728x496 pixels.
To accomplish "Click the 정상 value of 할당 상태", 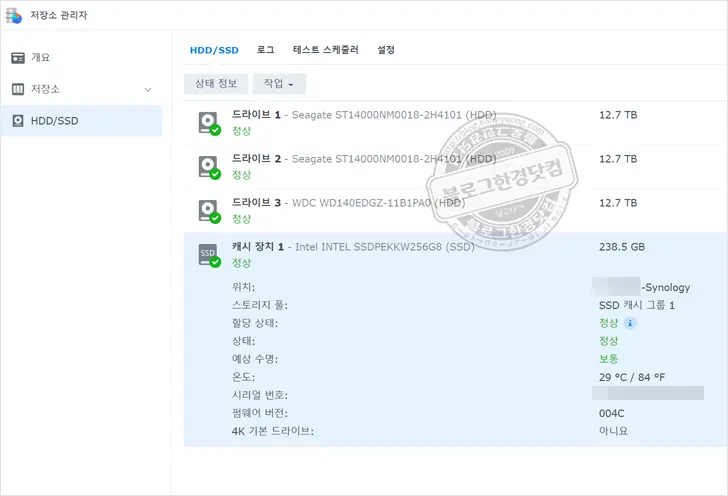I will tap(608, 323).
